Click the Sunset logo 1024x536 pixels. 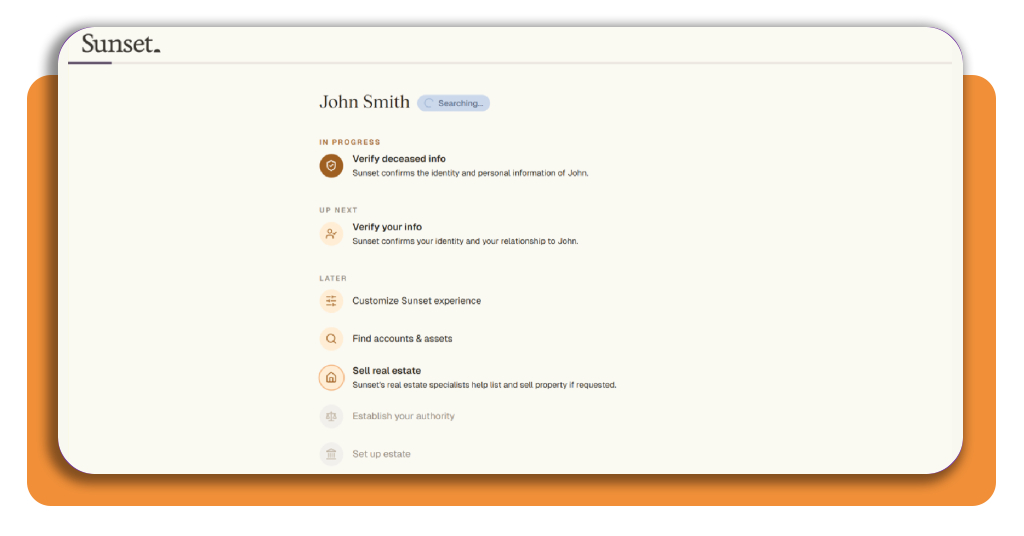coord(120,44)
